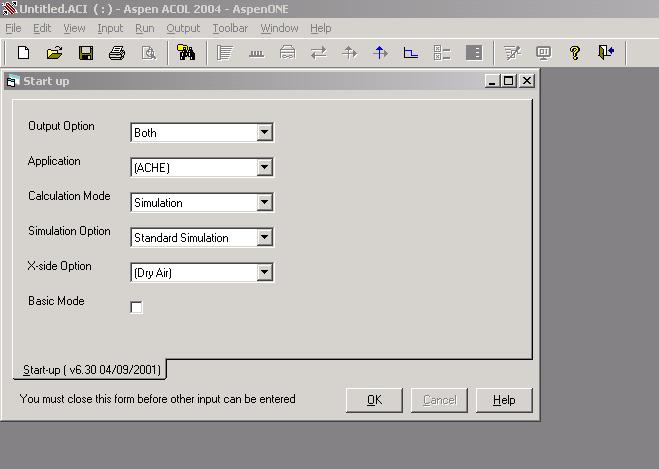Open the Output menu
The height and width of the screenshot is (469, 659).
pos(183,28)
